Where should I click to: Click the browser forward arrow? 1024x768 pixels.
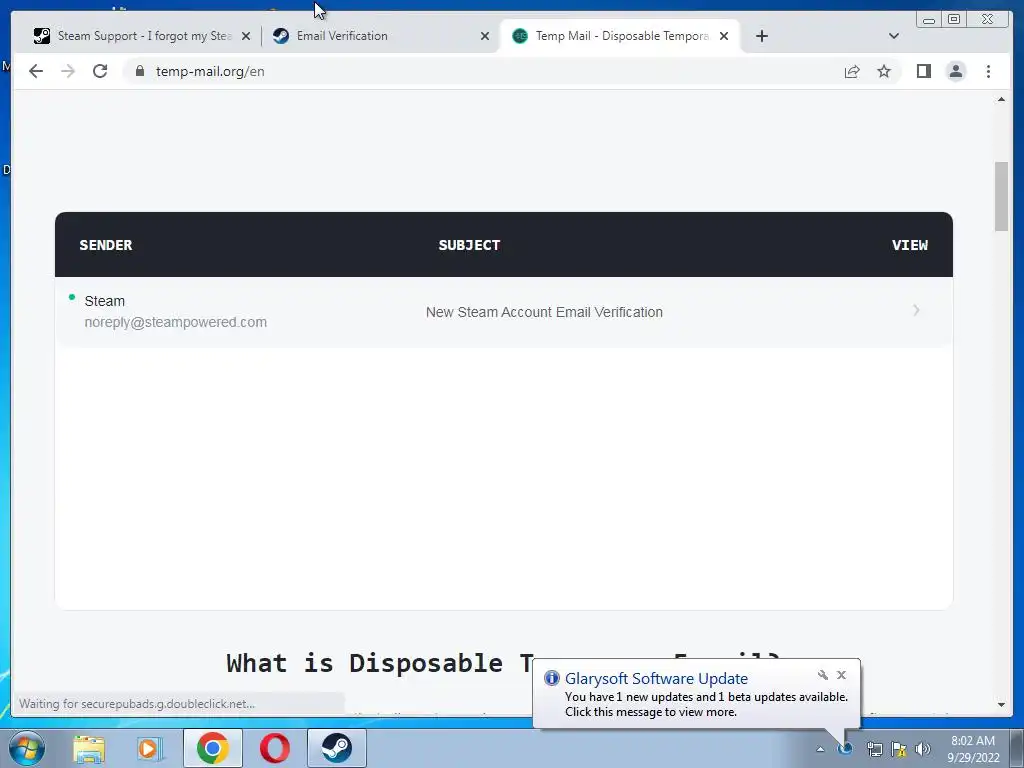(68, 71)
